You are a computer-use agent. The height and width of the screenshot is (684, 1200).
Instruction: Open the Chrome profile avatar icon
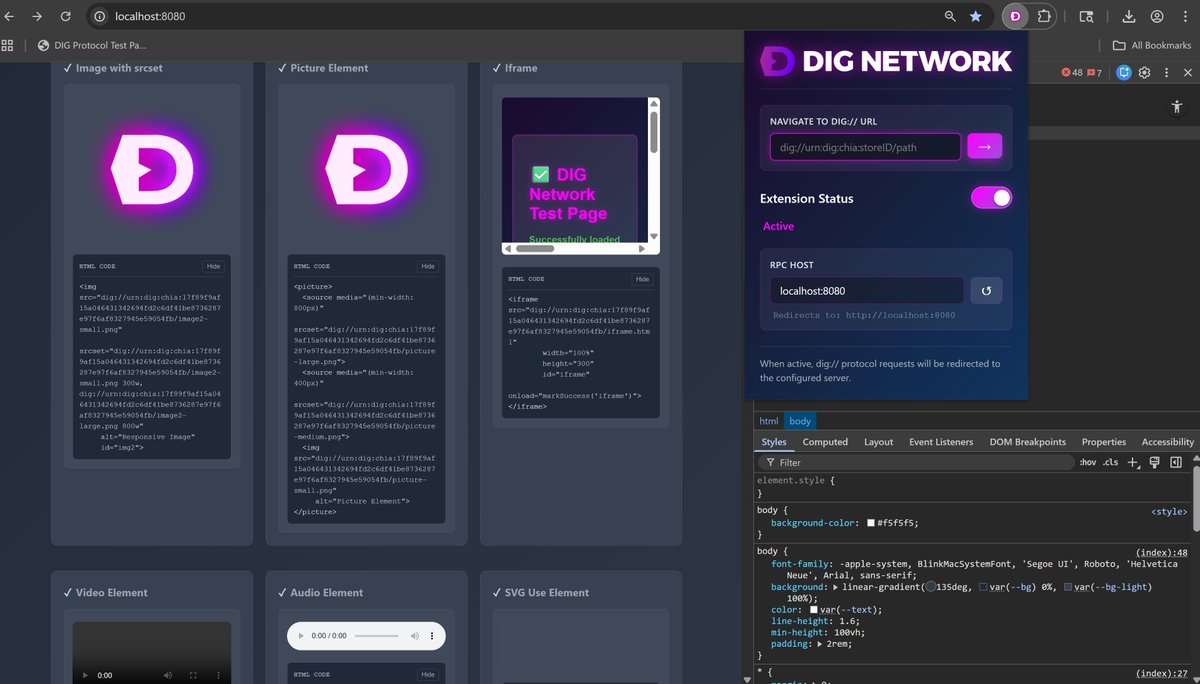pyautogui.click(x=1157, y=17)
